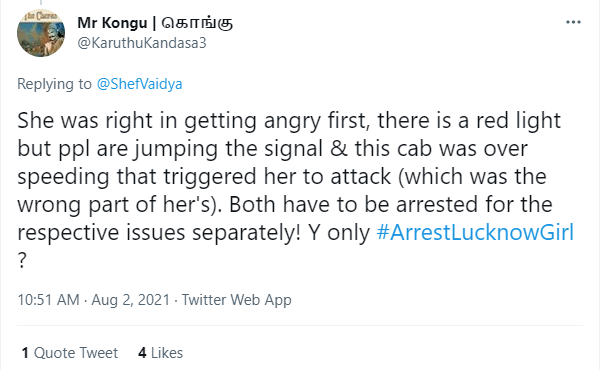View the Likes list

[160, 353]
